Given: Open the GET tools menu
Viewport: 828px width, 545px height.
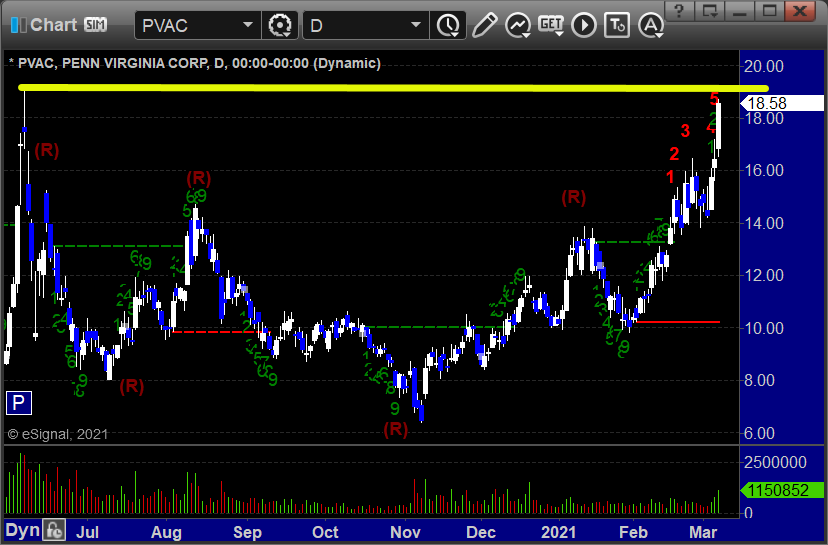Looking at the screenshot, I should click(x=551, y=25).
